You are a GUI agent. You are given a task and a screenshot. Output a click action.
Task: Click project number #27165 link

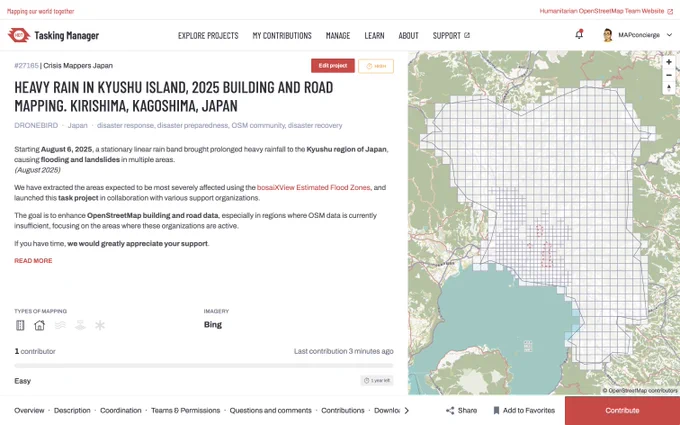tap(26, 65)
